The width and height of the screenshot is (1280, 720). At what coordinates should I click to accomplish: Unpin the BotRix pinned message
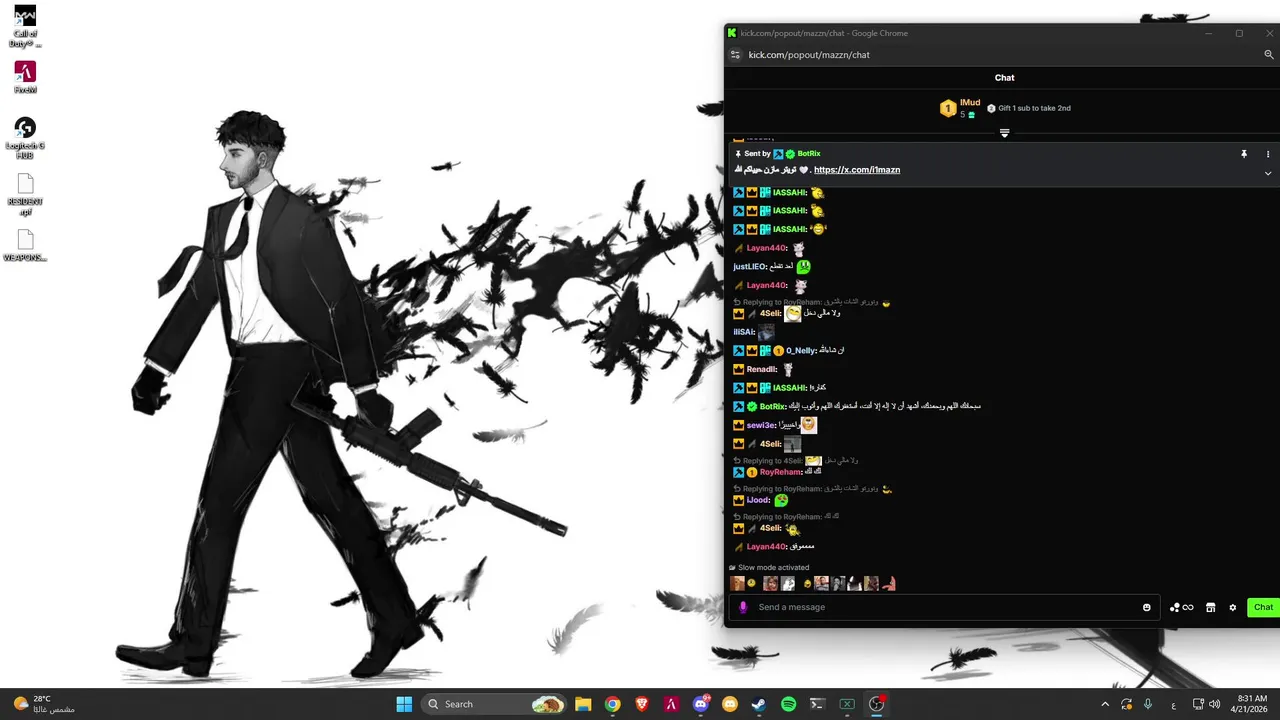pyautogui.click(x=1244, y=154)
